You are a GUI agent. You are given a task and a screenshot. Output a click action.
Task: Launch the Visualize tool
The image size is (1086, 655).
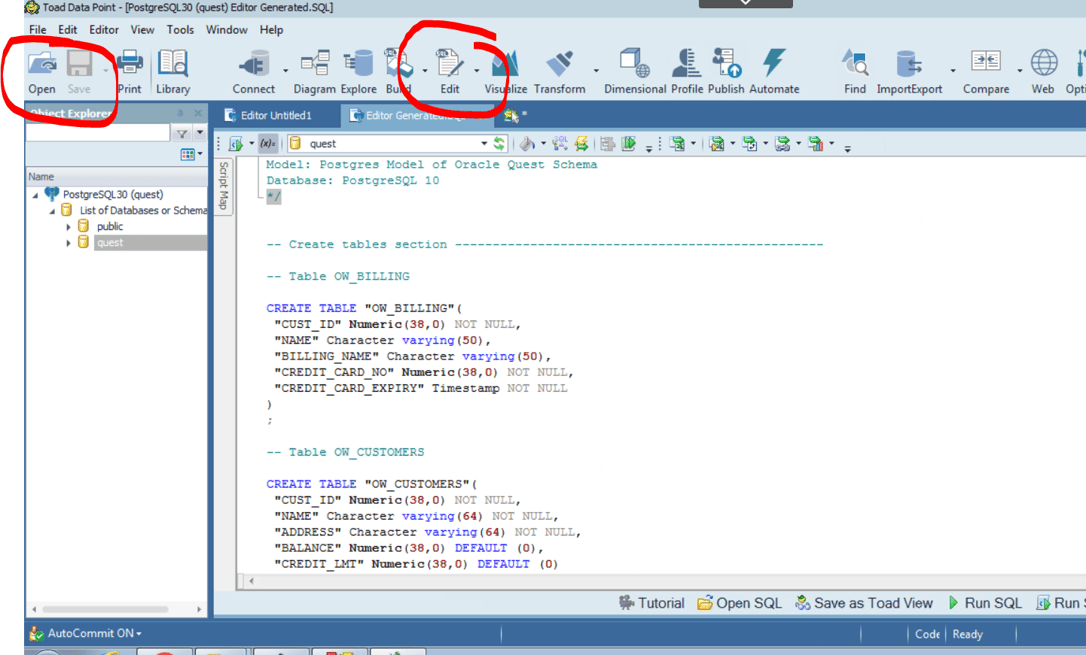coord(506,72)
